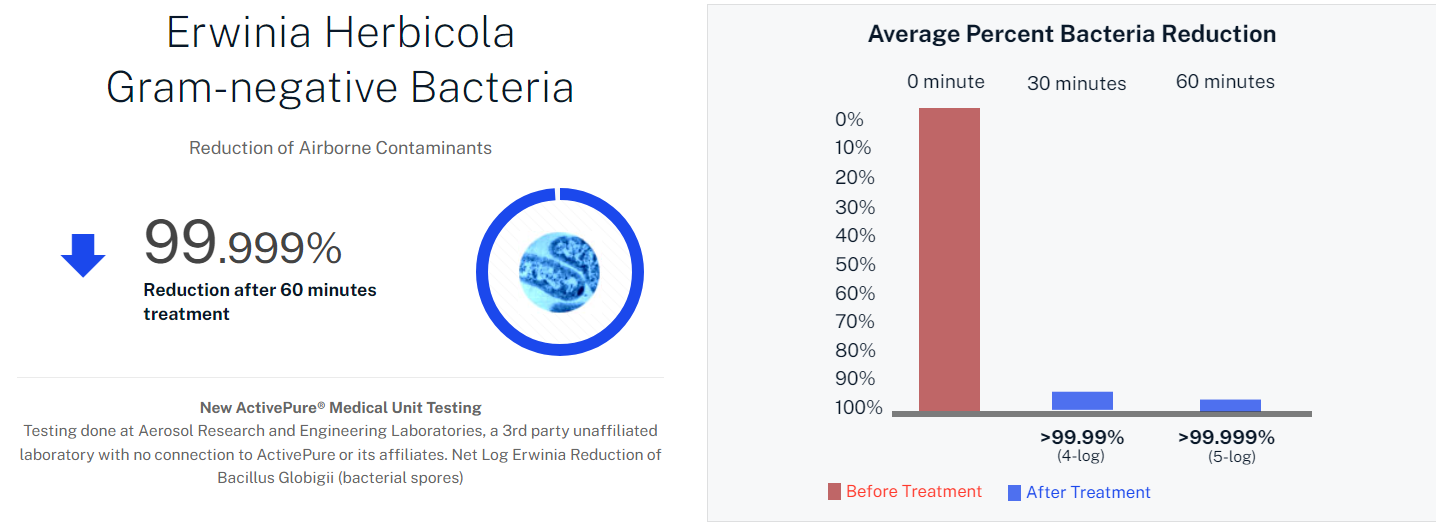Click the 50% axis label

coord(855,264)
